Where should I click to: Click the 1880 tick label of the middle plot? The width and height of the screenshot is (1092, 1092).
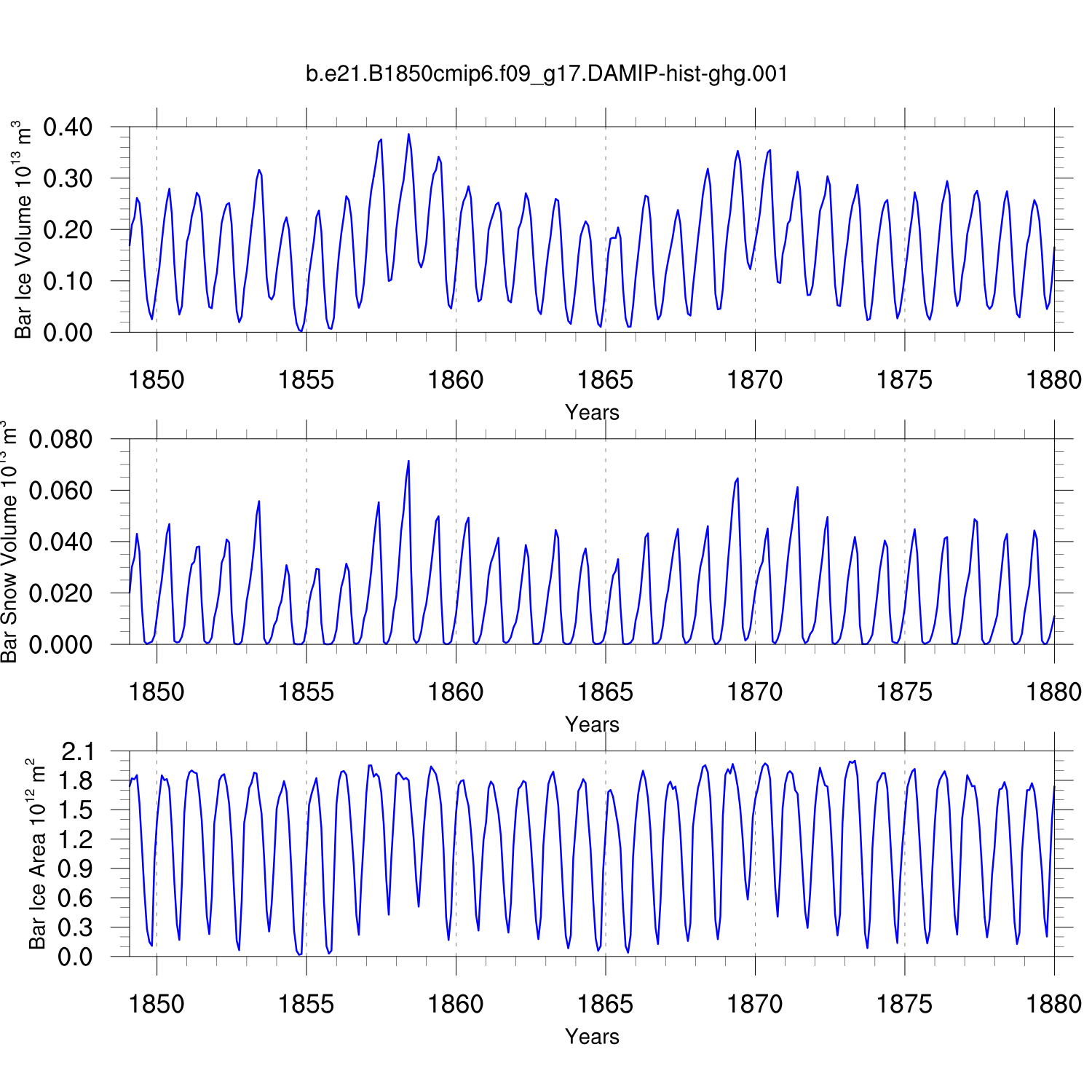pyautogui.click(x=1053, y=692)
